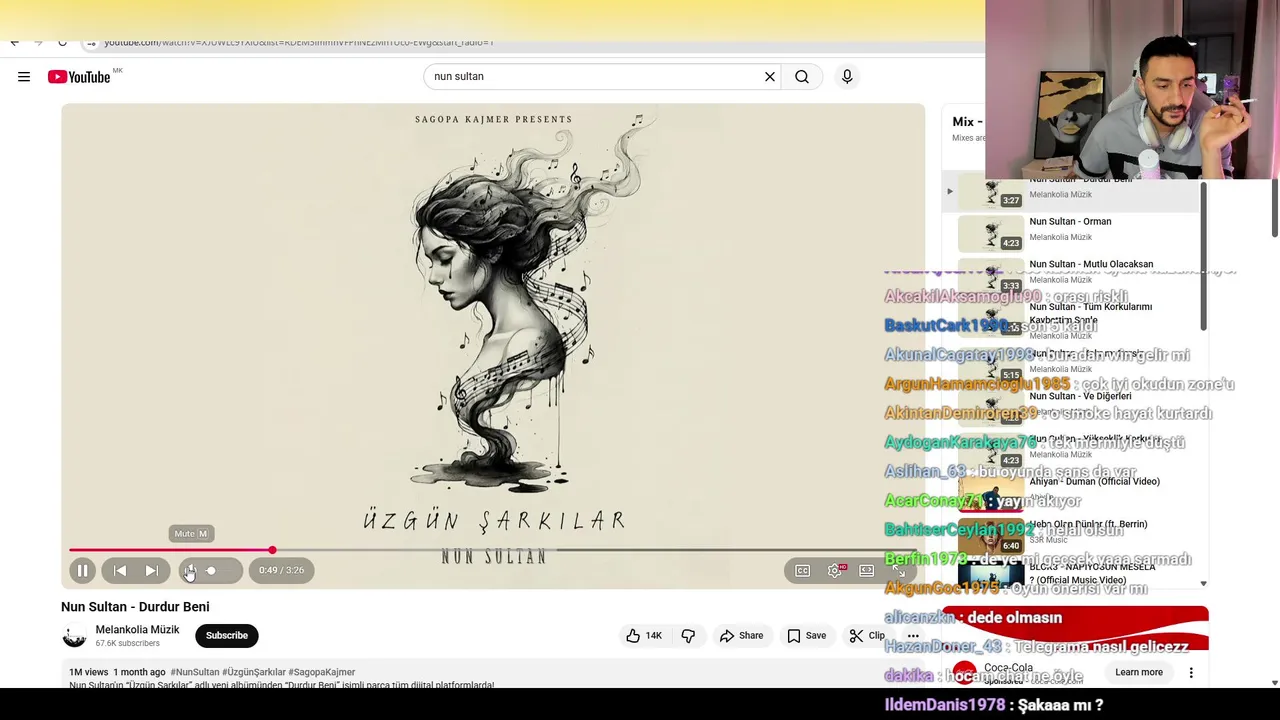Open the YouTube hamburger guide menu

24,77
